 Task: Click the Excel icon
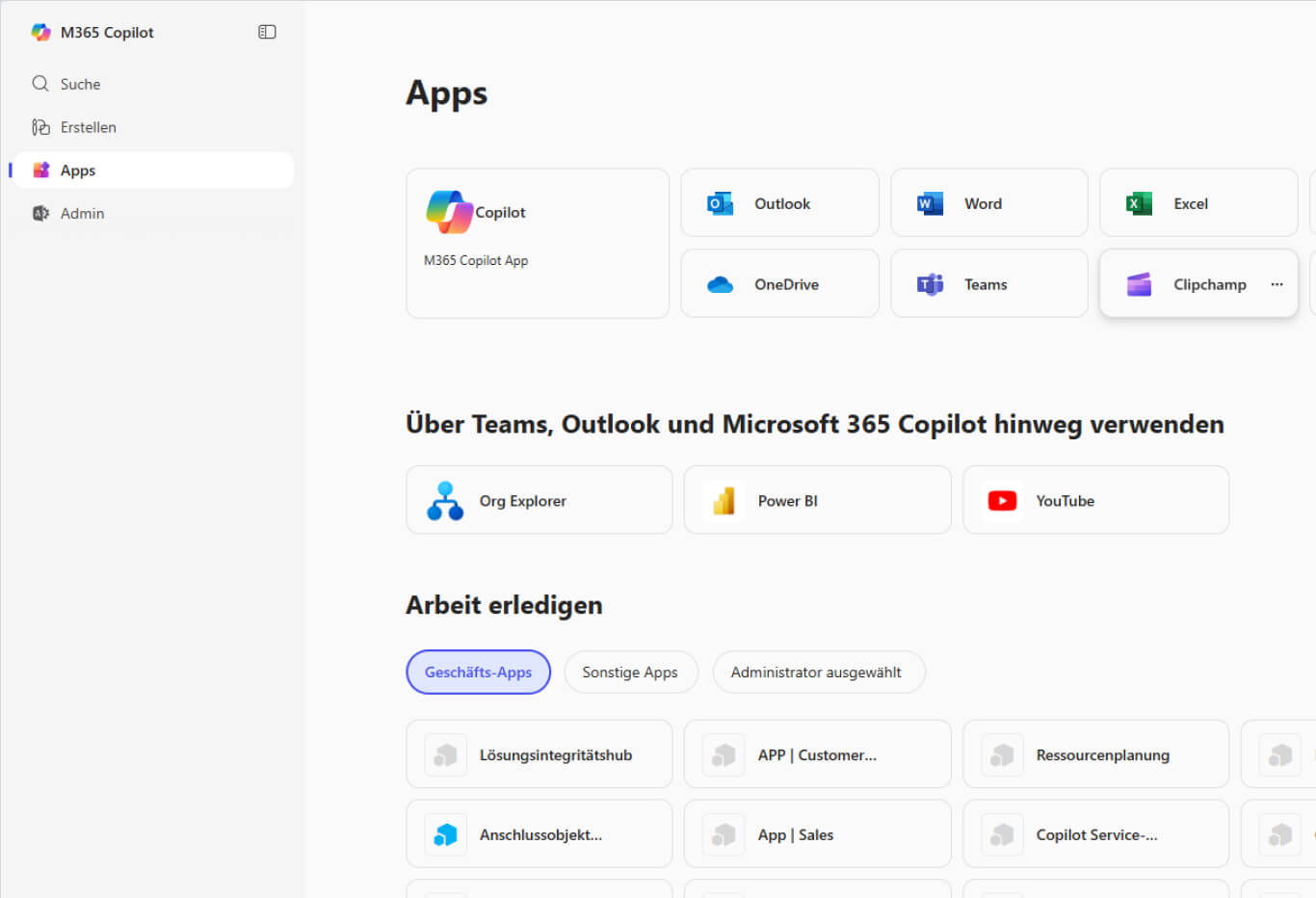1139,203
